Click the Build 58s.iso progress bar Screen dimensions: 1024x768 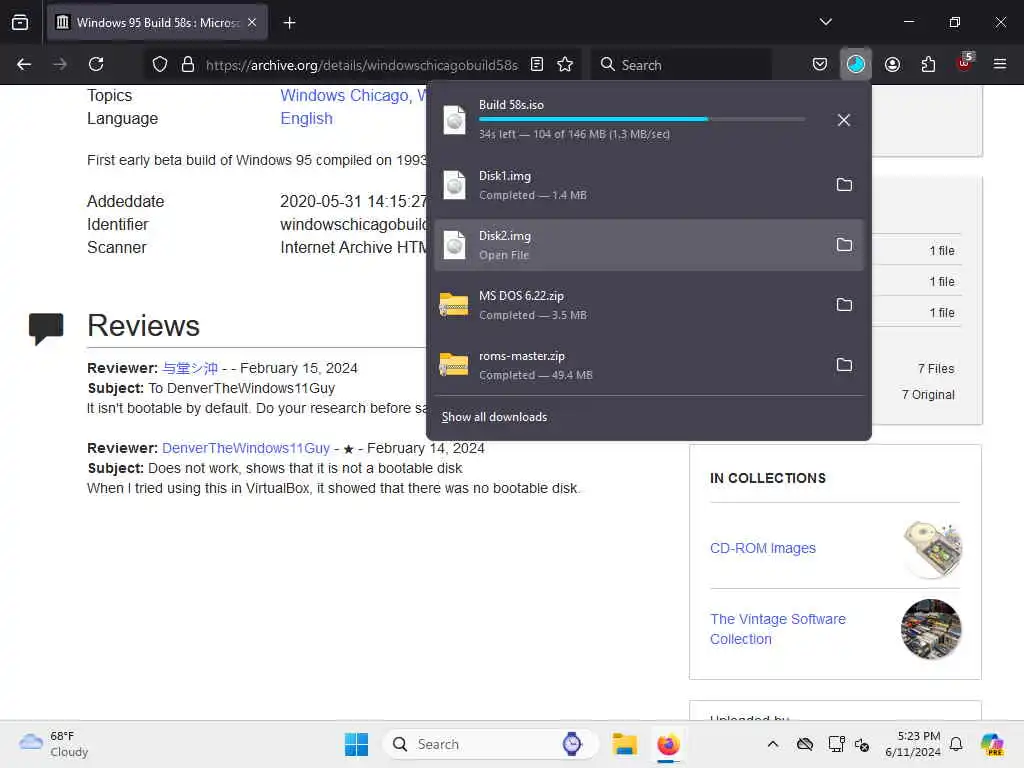point(642,119)
